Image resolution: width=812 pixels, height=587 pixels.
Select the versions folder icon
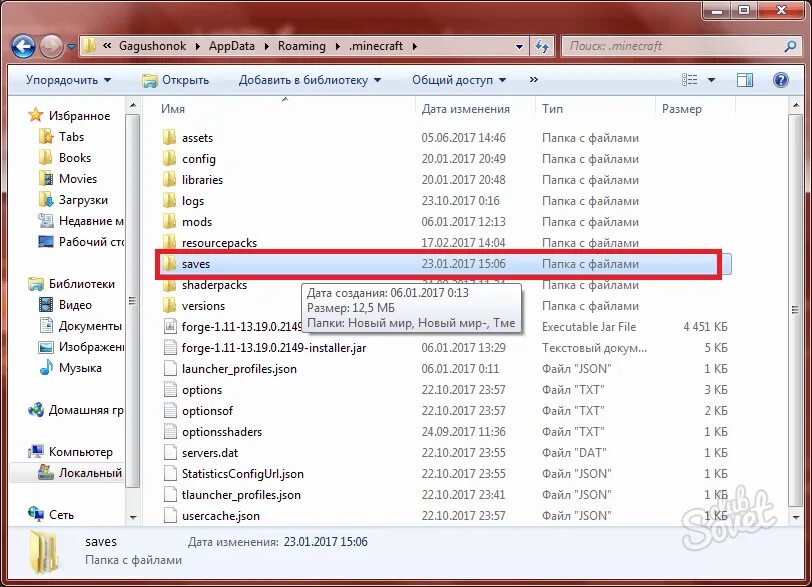point(169,305)
